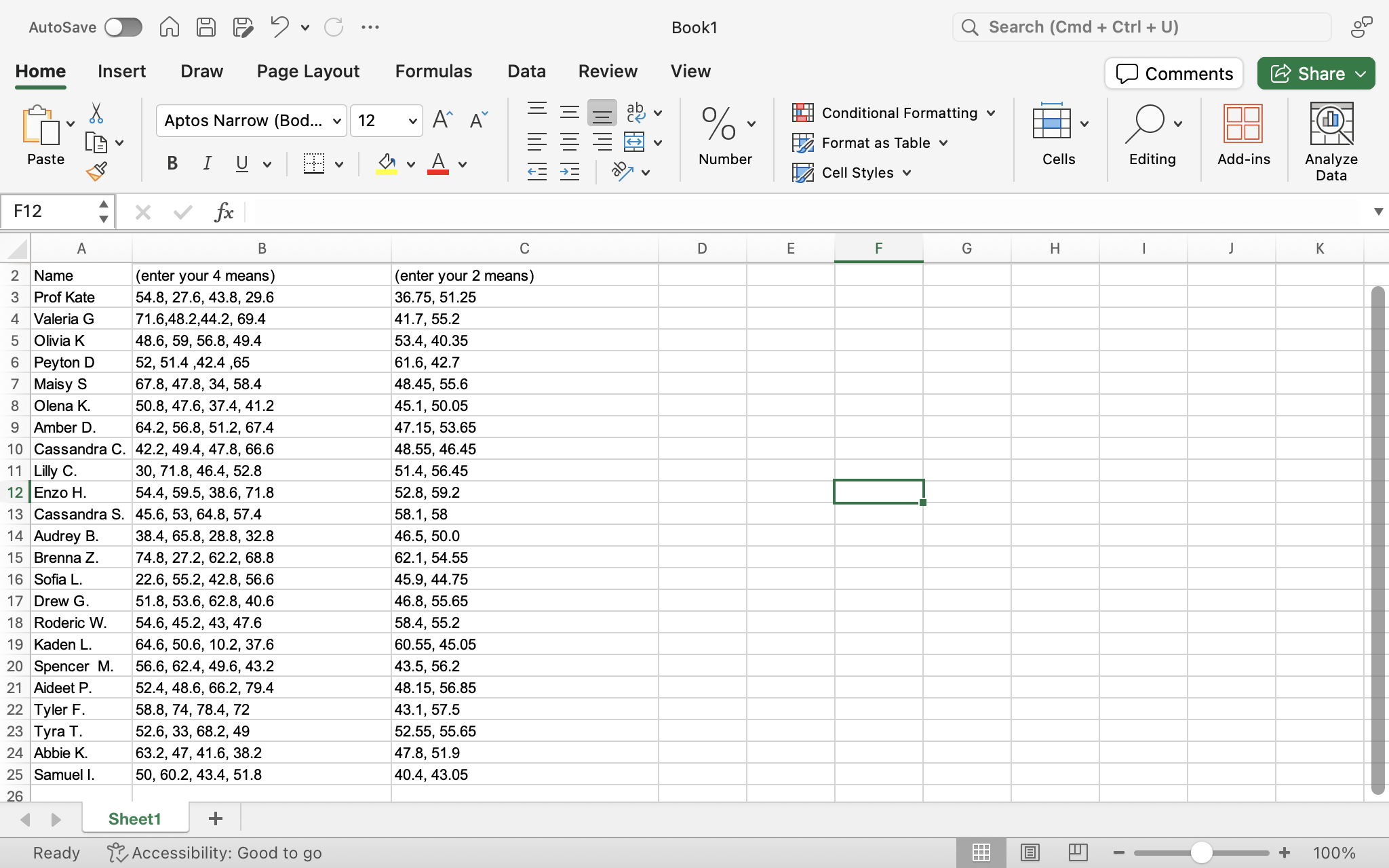This screenshot has height=868, width=1389.
Task: Add a new sheet with the plus button
Action: [x=214, y=818]
